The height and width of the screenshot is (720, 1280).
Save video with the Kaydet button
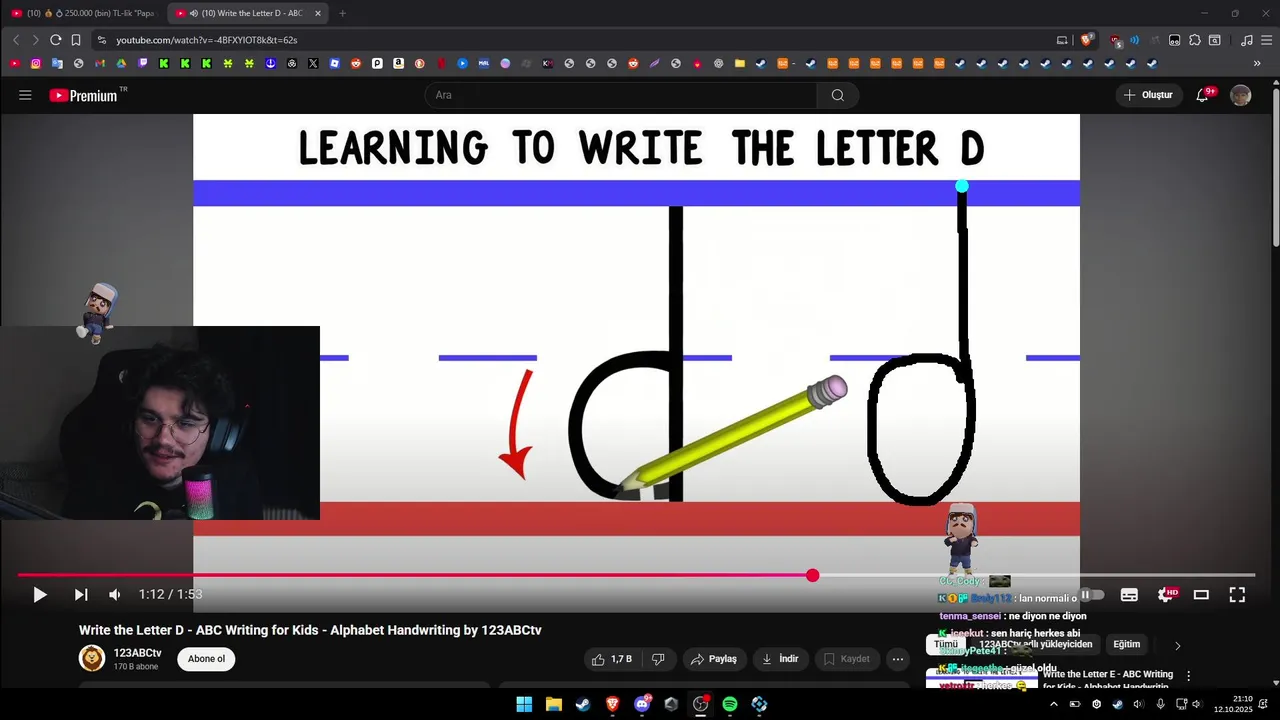coord(846,659)
